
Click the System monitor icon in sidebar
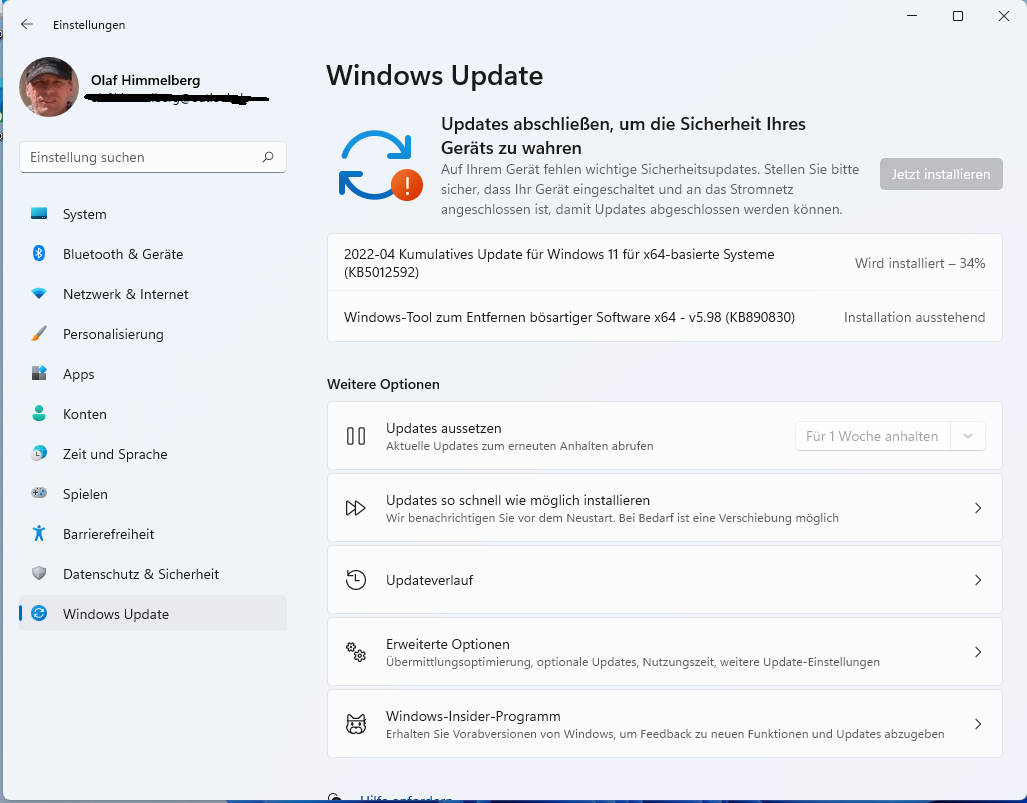point(39,214)
